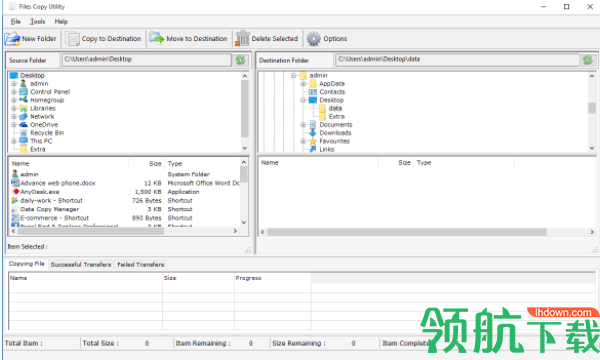600x360 pixels.
Task: Expand the Homegroup node in source tree
Action: (x=14, y=100)
